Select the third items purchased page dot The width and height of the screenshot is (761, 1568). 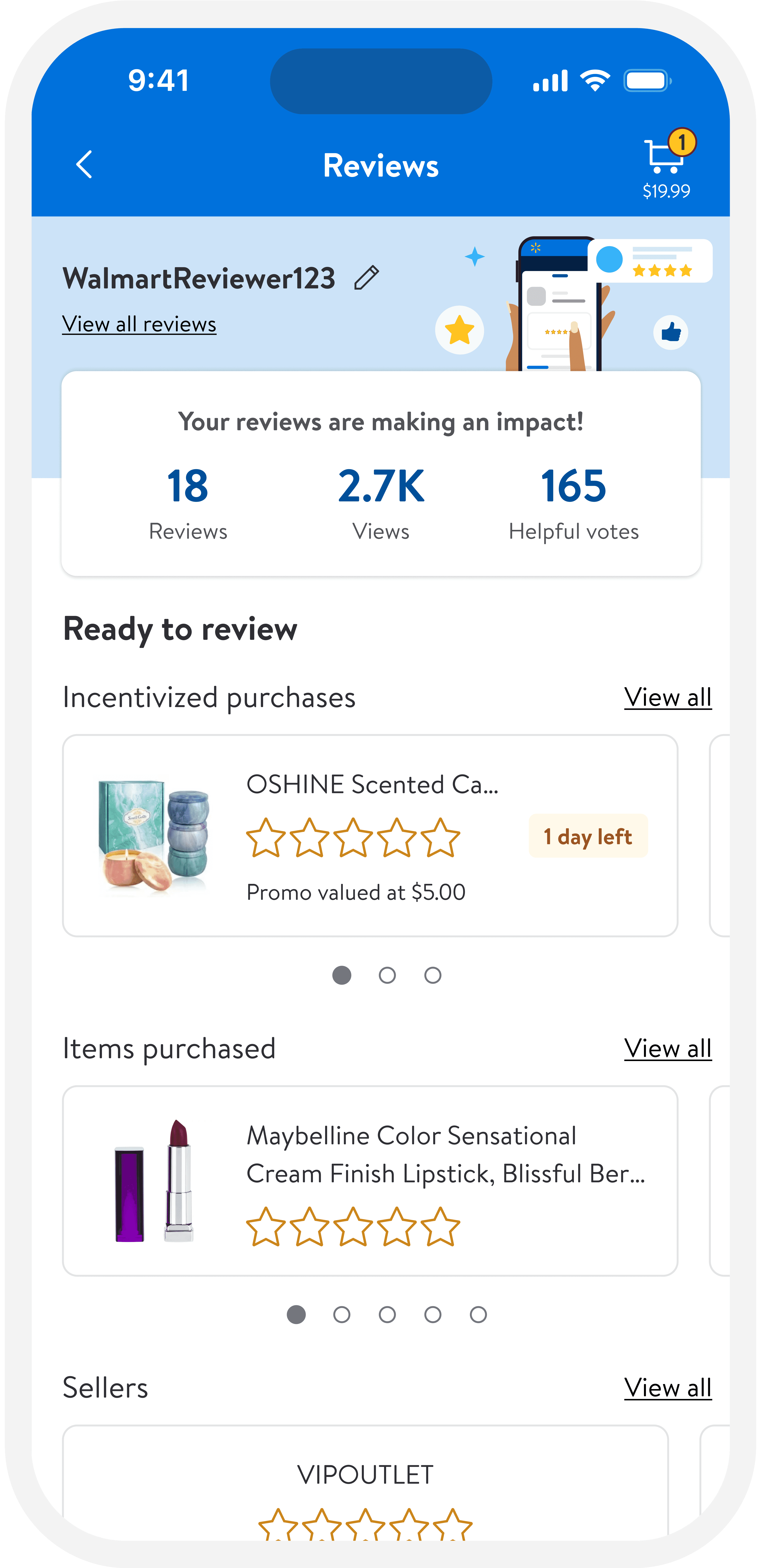(x=388, y=1315)
